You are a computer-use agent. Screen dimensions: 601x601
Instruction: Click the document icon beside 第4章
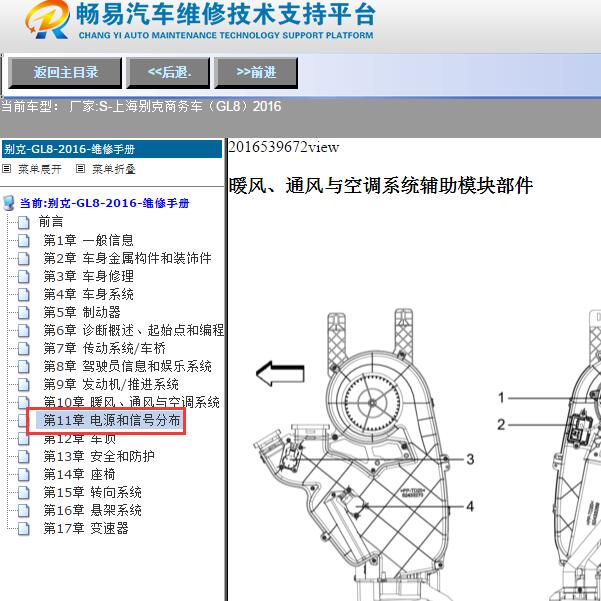pos(23,295)
